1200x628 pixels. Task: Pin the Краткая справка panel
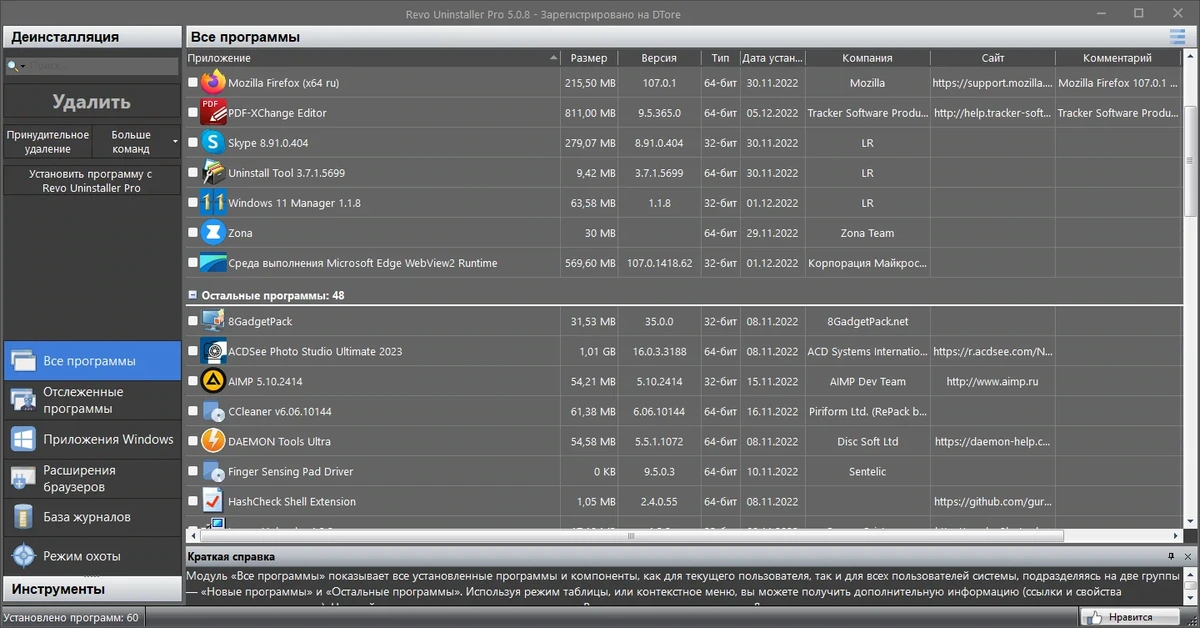pos(1171,556)
